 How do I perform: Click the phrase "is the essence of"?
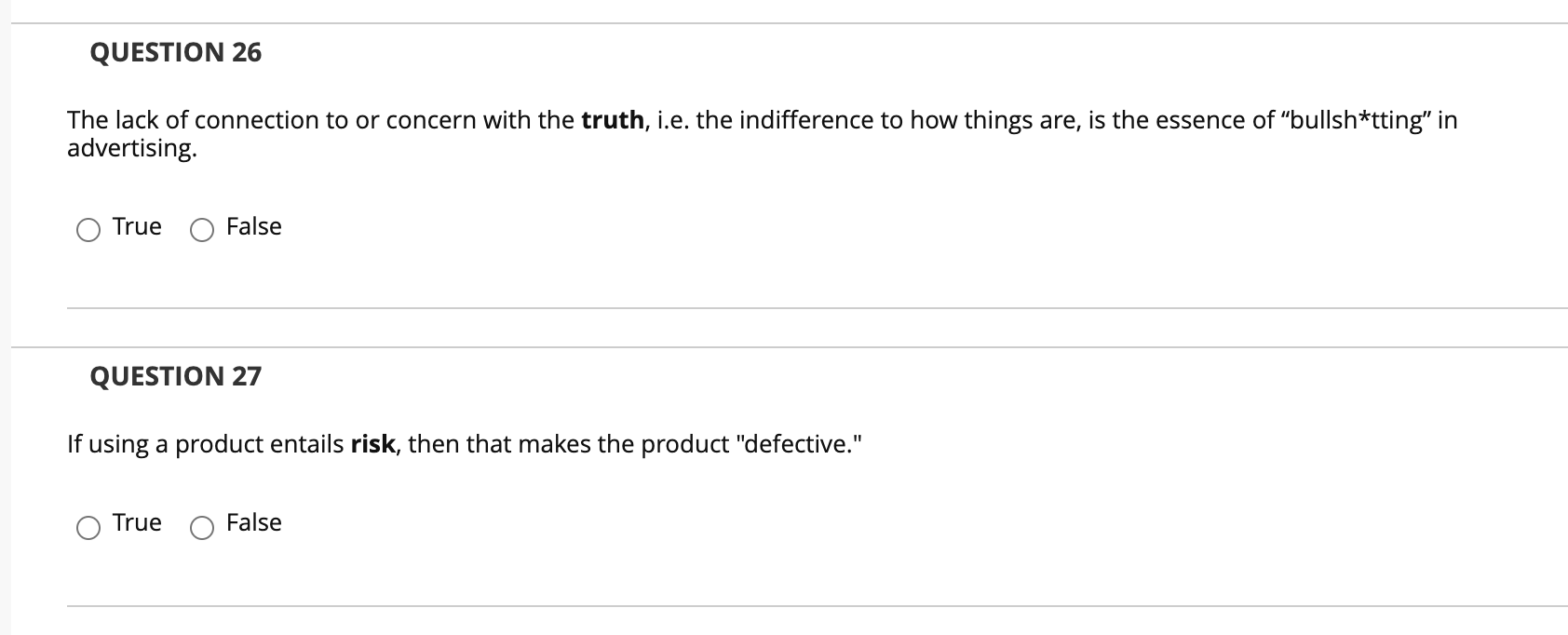(1181, 121)
